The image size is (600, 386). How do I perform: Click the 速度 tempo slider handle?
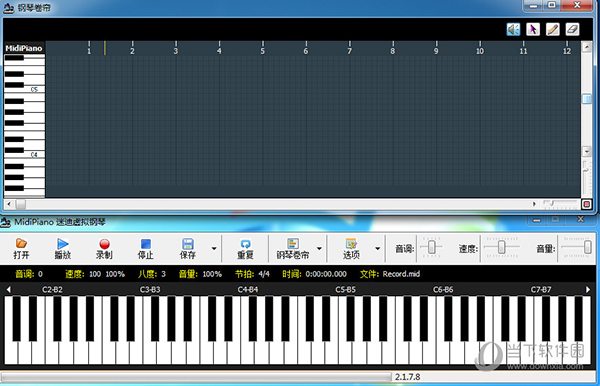[501, 247]
